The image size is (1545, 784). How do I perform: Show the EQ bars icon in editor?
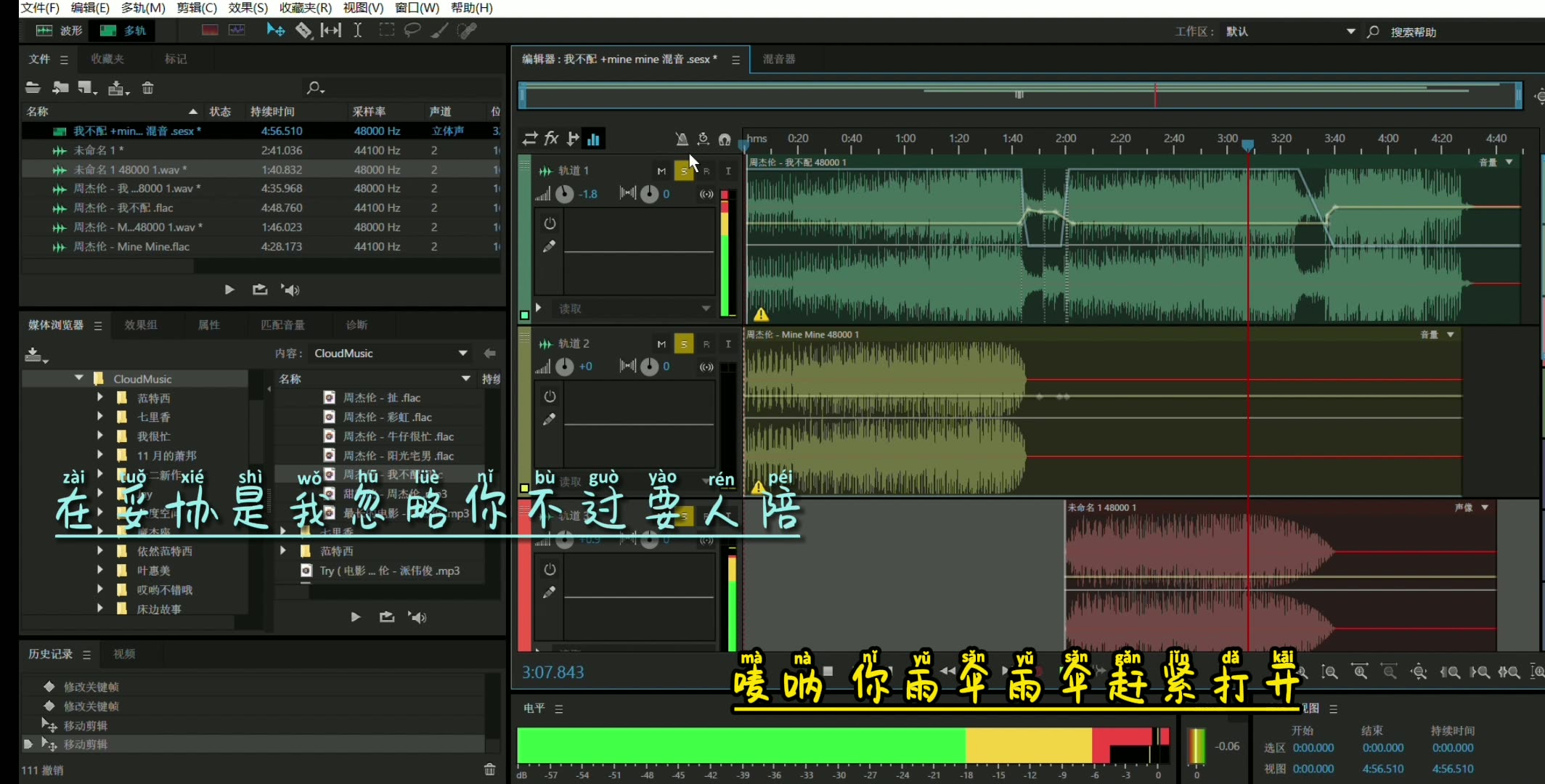[594, 139]
